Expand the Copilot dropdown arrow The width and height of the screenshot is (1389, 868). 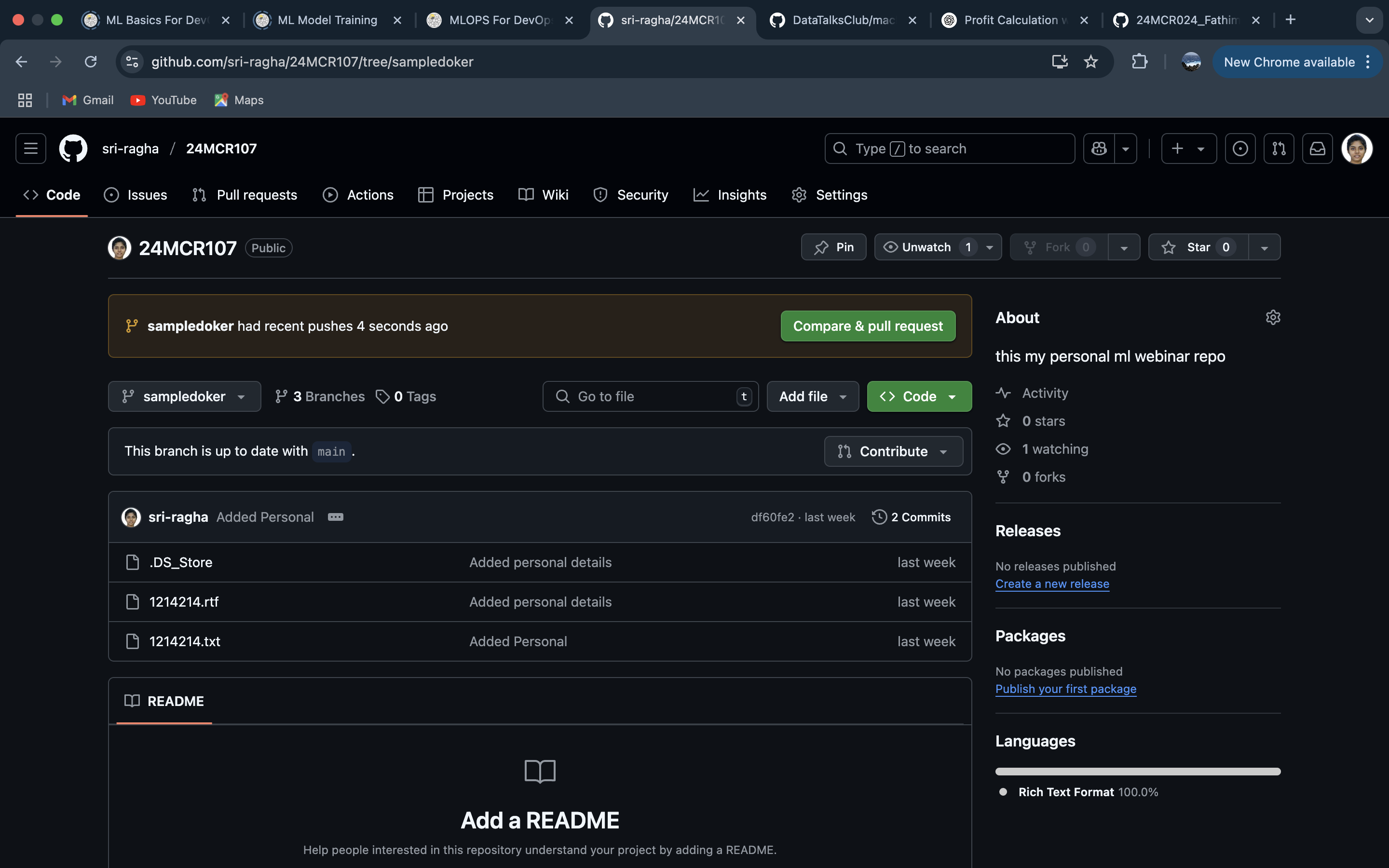click(1126, 149)
